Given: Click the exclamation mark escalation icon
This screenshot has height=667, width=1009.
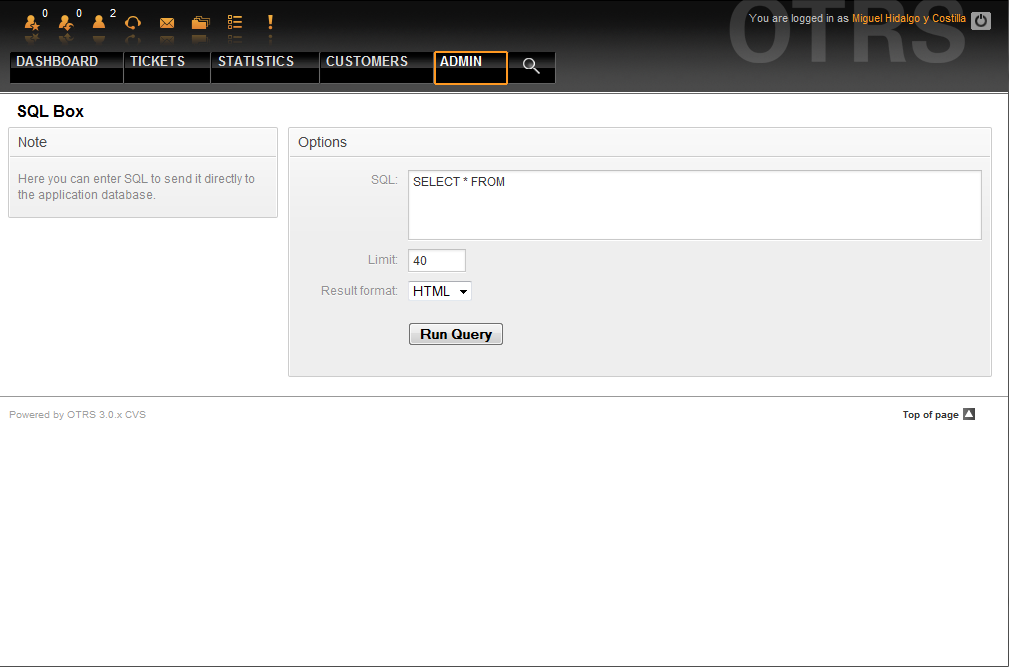Looking at the screenshot, I should [270, 22].
